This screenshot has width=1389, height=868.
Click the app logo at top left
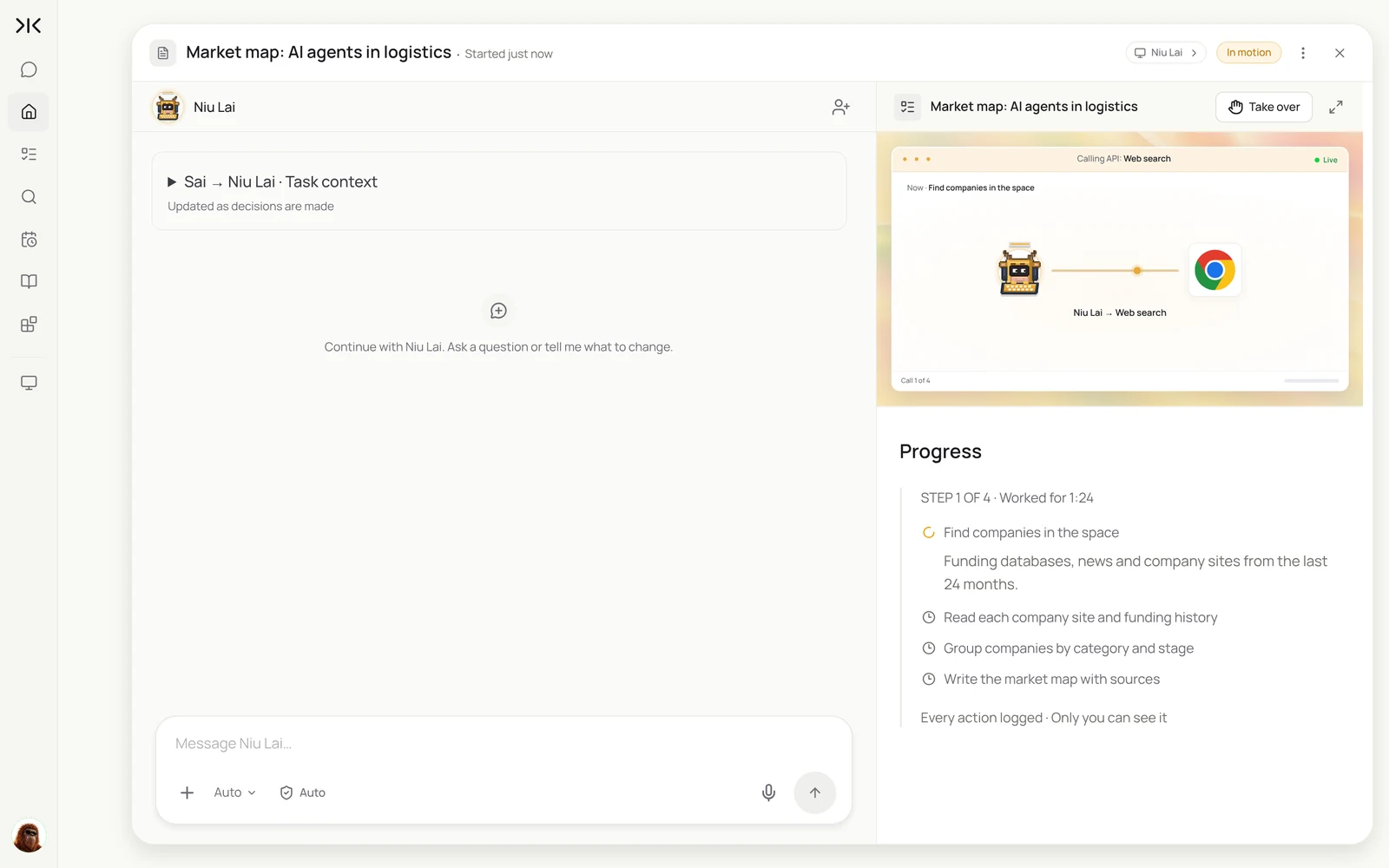pos(29,26)
